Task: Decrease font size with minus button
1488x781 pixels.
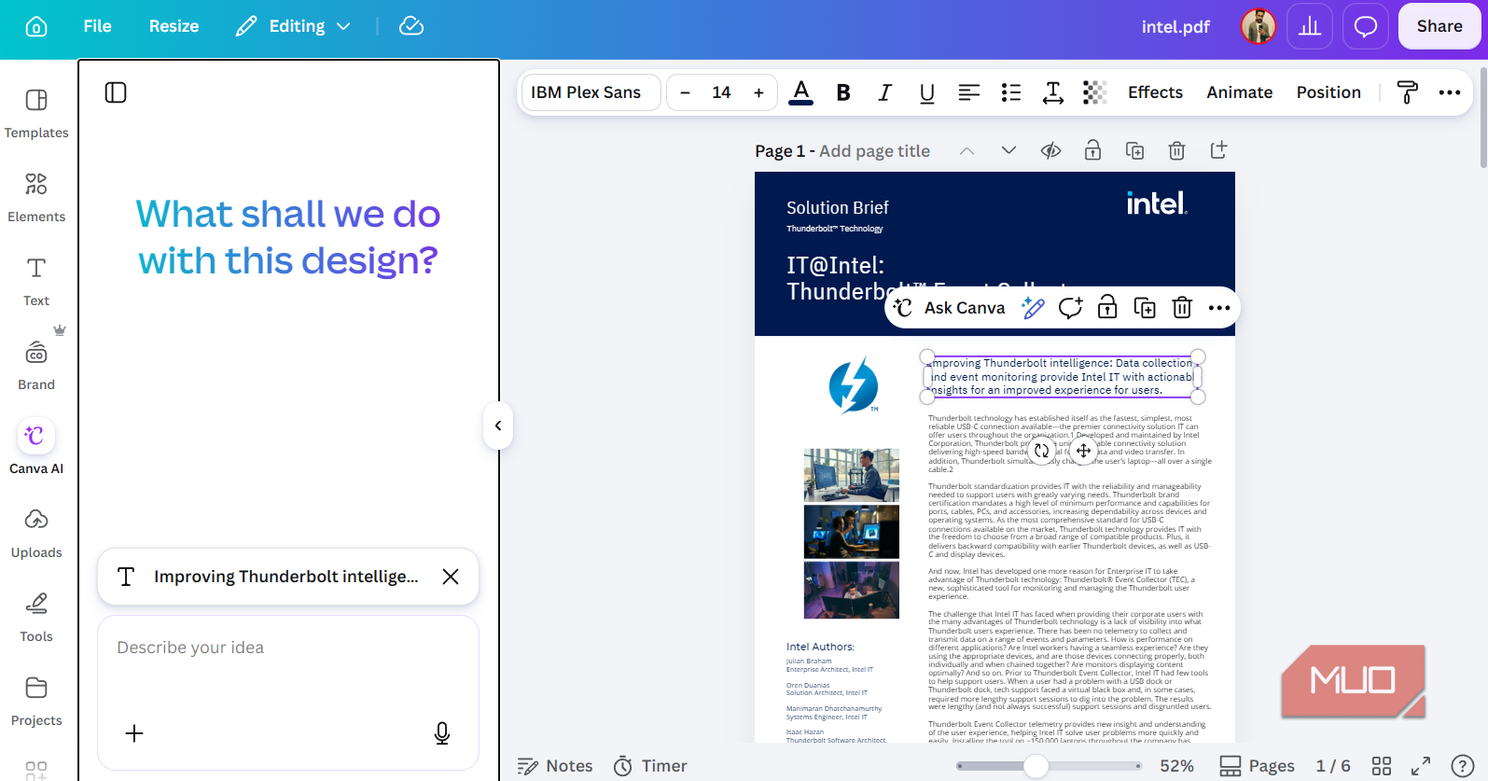Action: click(x=685, y=92)
